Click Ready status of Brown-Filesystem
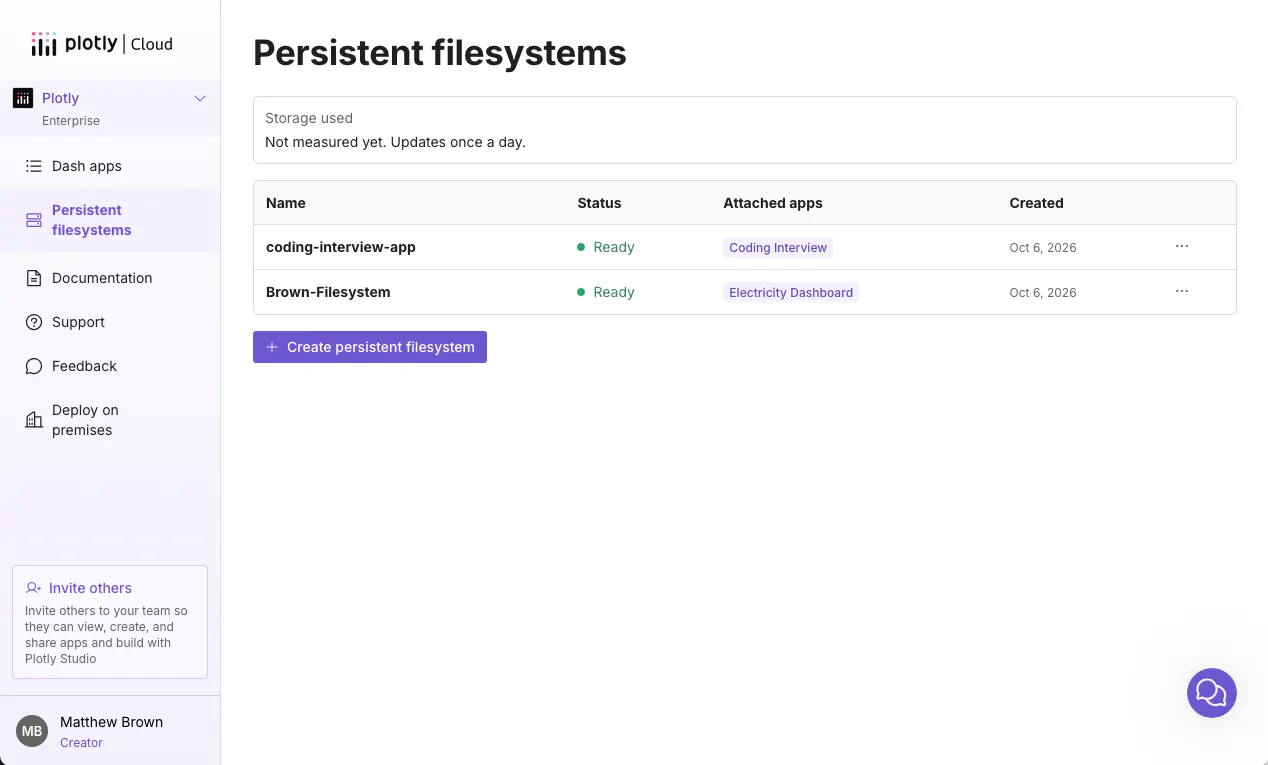This screenshot has height=765, width=1268. point(614,292)
